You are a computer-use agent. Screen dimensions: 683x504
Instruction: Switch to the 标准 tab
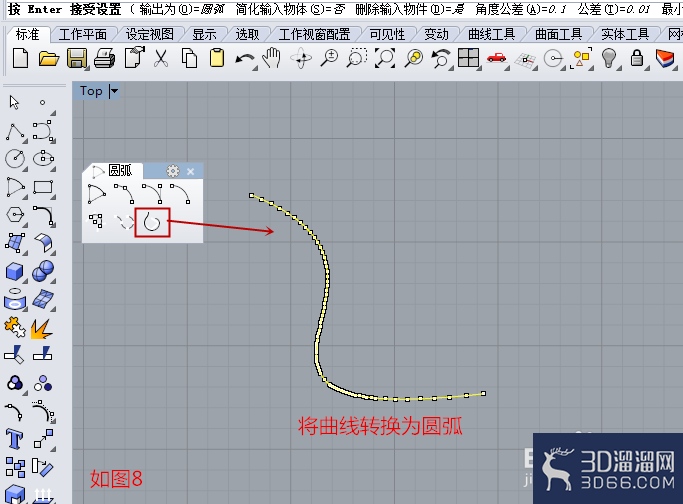27,34
